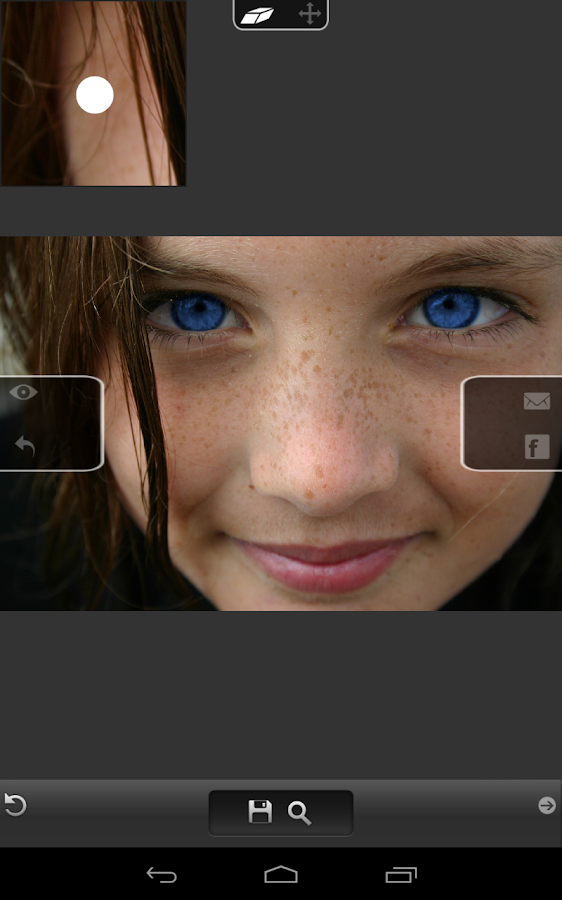Share the photo via the envelope icon
Viewport: 562px width, 900px height.
coord(537,401)
